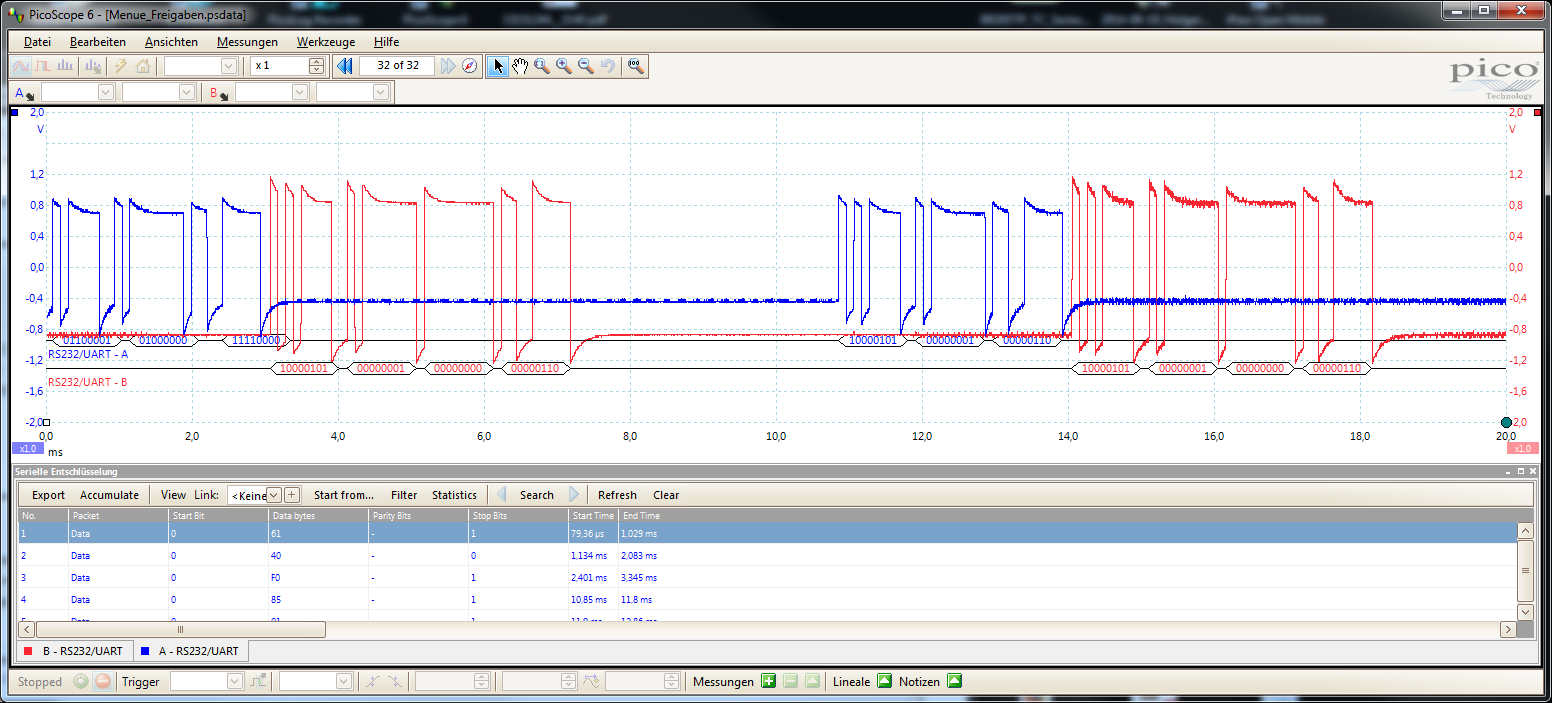Viewport: 1552px width, 703px height.
Task: Show rulers legend next to Lineale
Action: [885, 682]
